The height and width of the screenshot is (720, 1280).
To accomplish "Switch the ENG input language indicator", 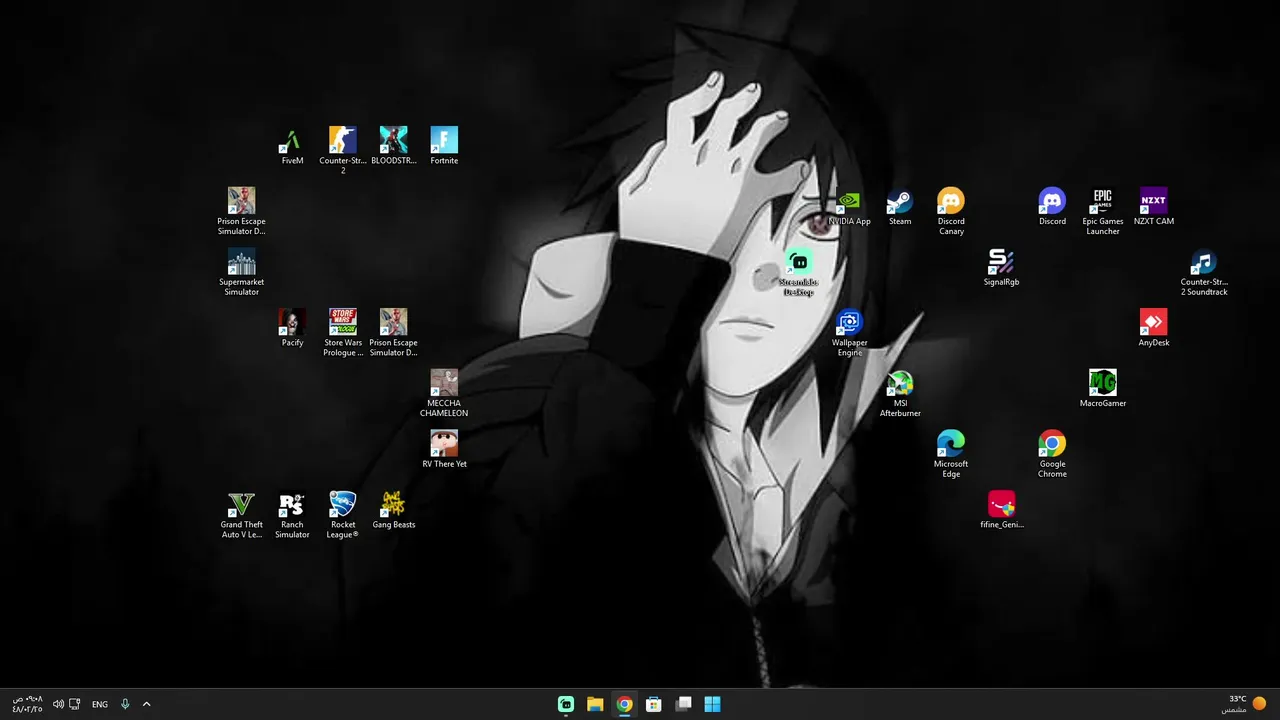I will (x=100, y=704).
